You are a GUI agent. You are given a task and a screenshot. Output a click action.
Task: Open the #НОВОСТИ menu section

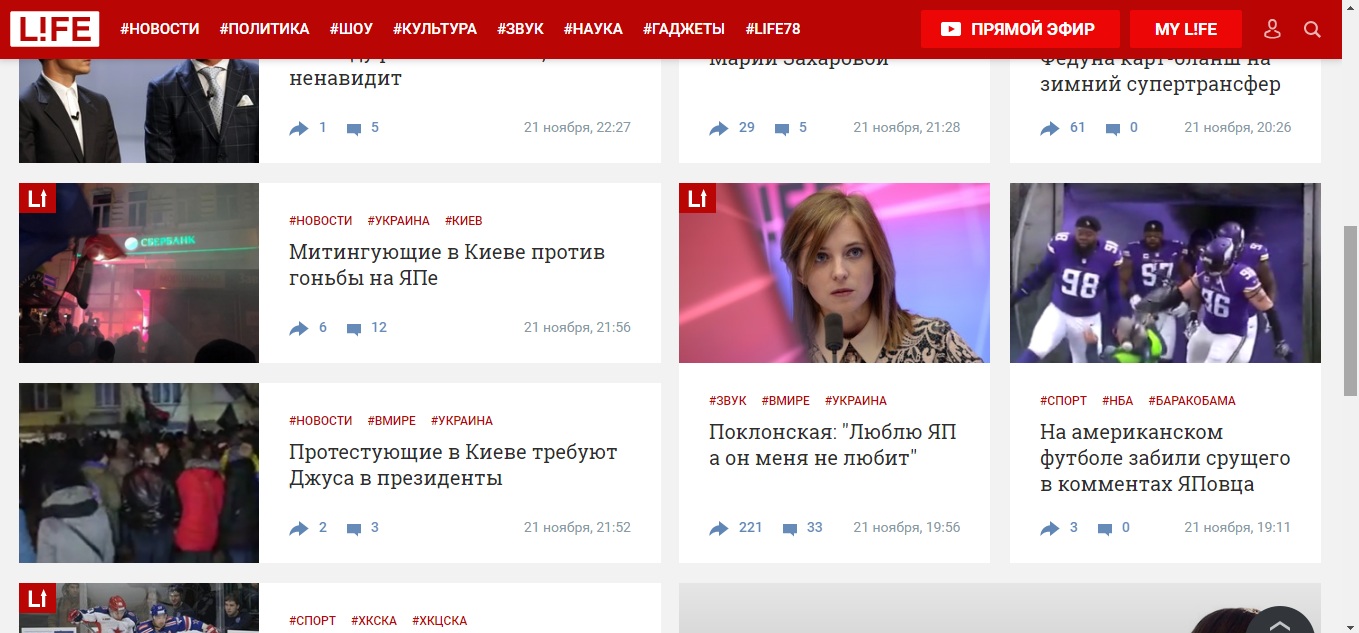pos(160,29)
